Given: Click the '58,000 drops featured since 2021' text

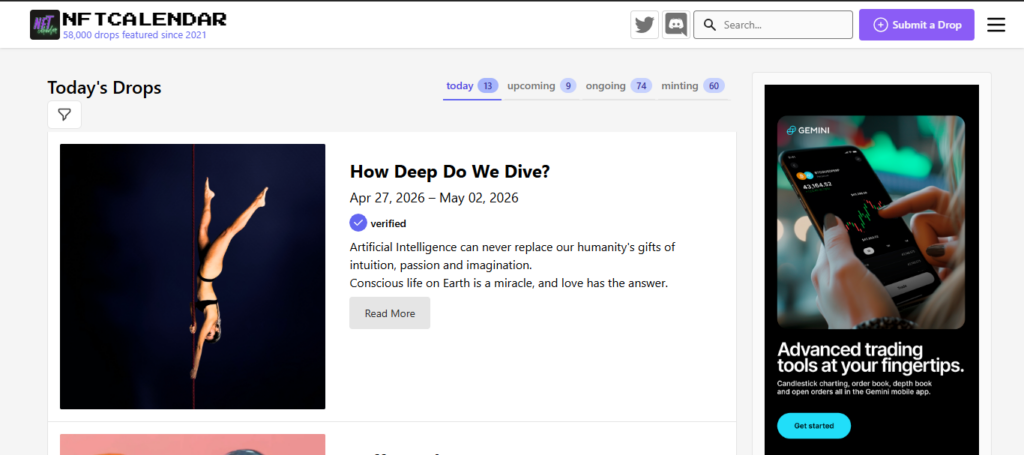Looking at the screenshot, I should (135, 35).
